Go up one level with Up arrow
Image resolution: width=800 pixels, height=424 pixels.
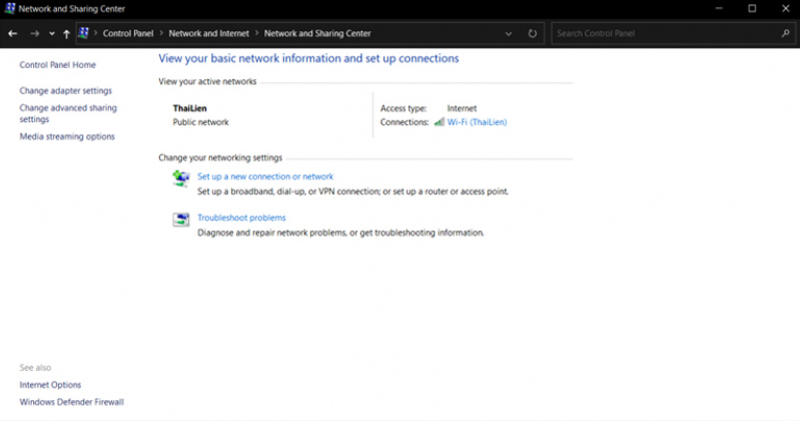66,33
